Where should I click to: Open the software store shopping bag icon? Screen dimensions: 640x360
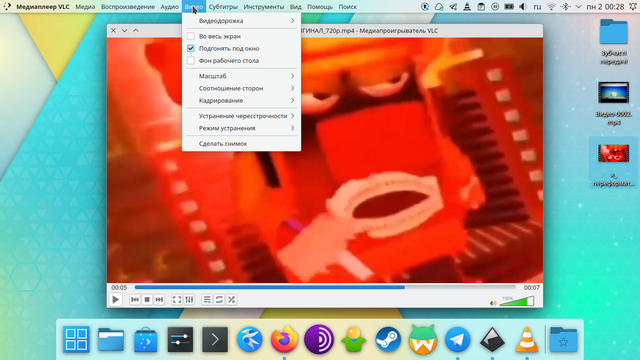(x=146, y=339)
